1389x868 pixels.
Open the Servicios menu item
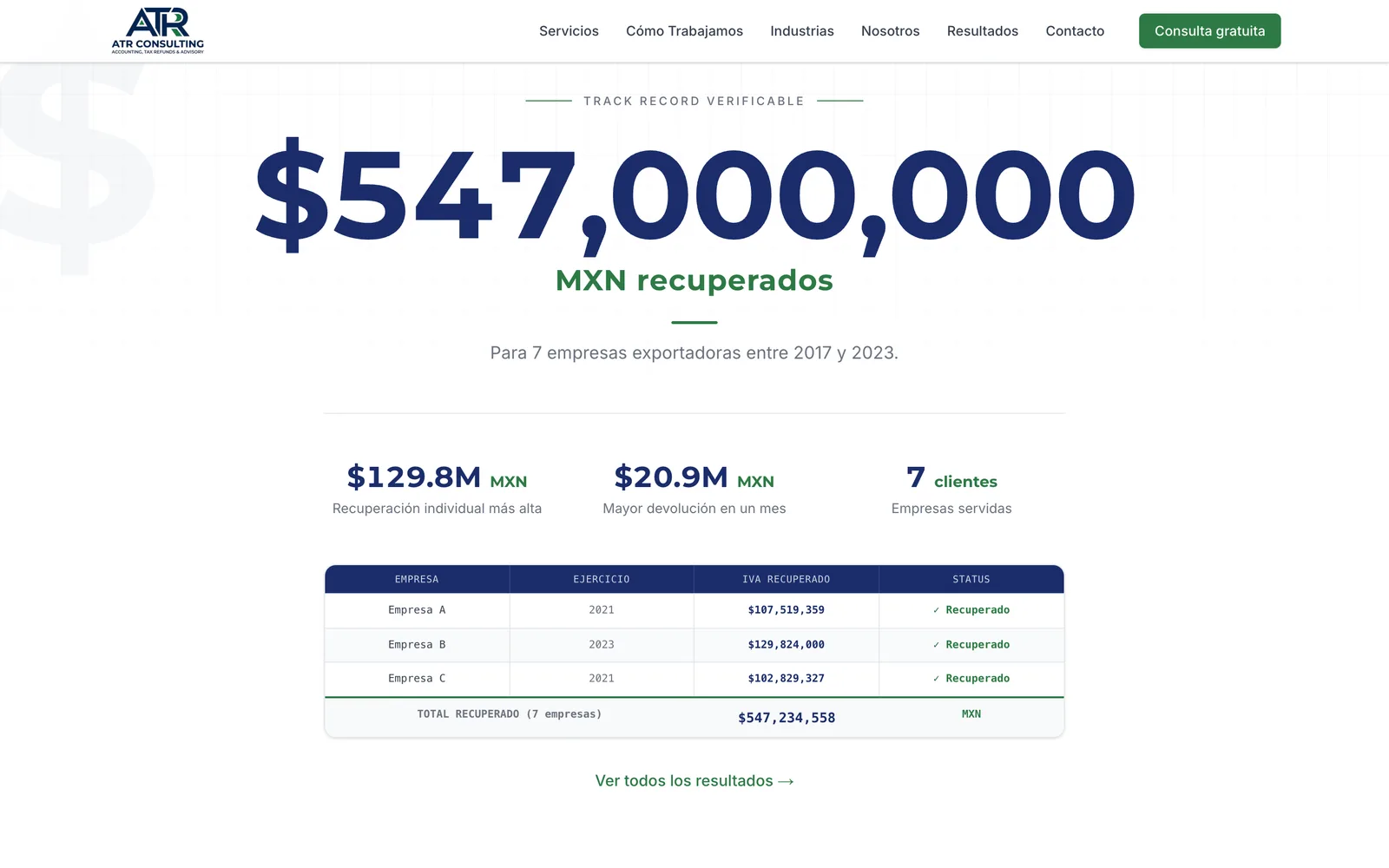(569, 31)
